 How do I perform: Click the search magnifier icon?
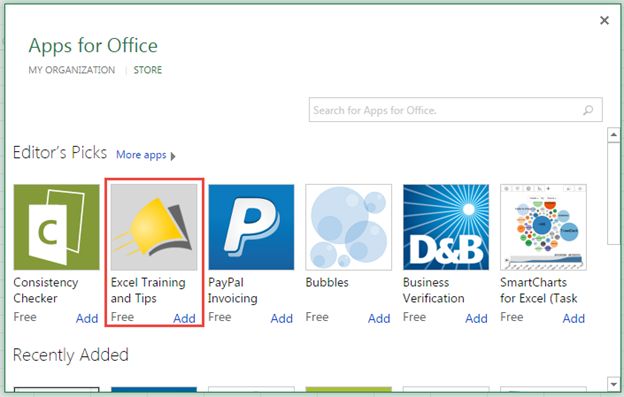click(588, 110)
